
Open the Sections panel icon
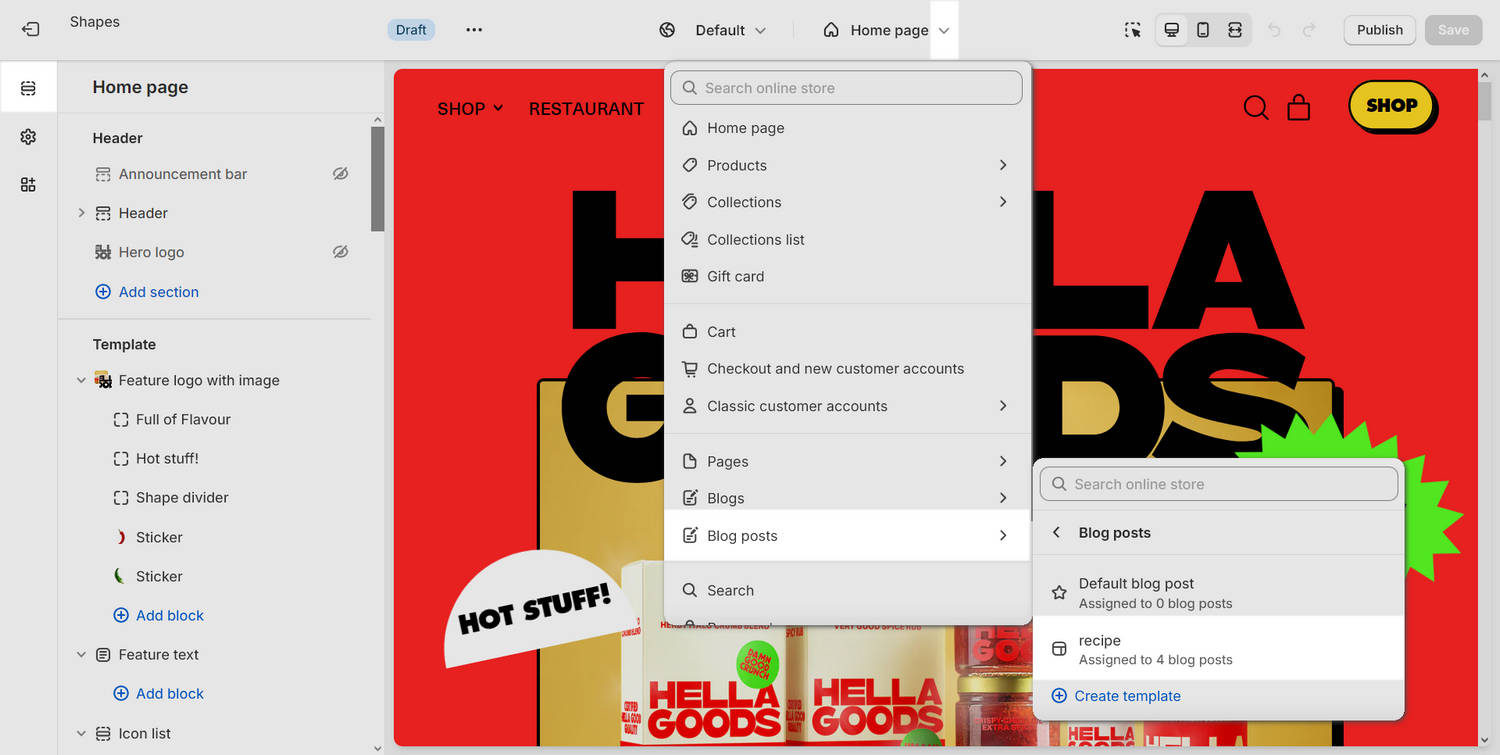(x=28, y=88)
